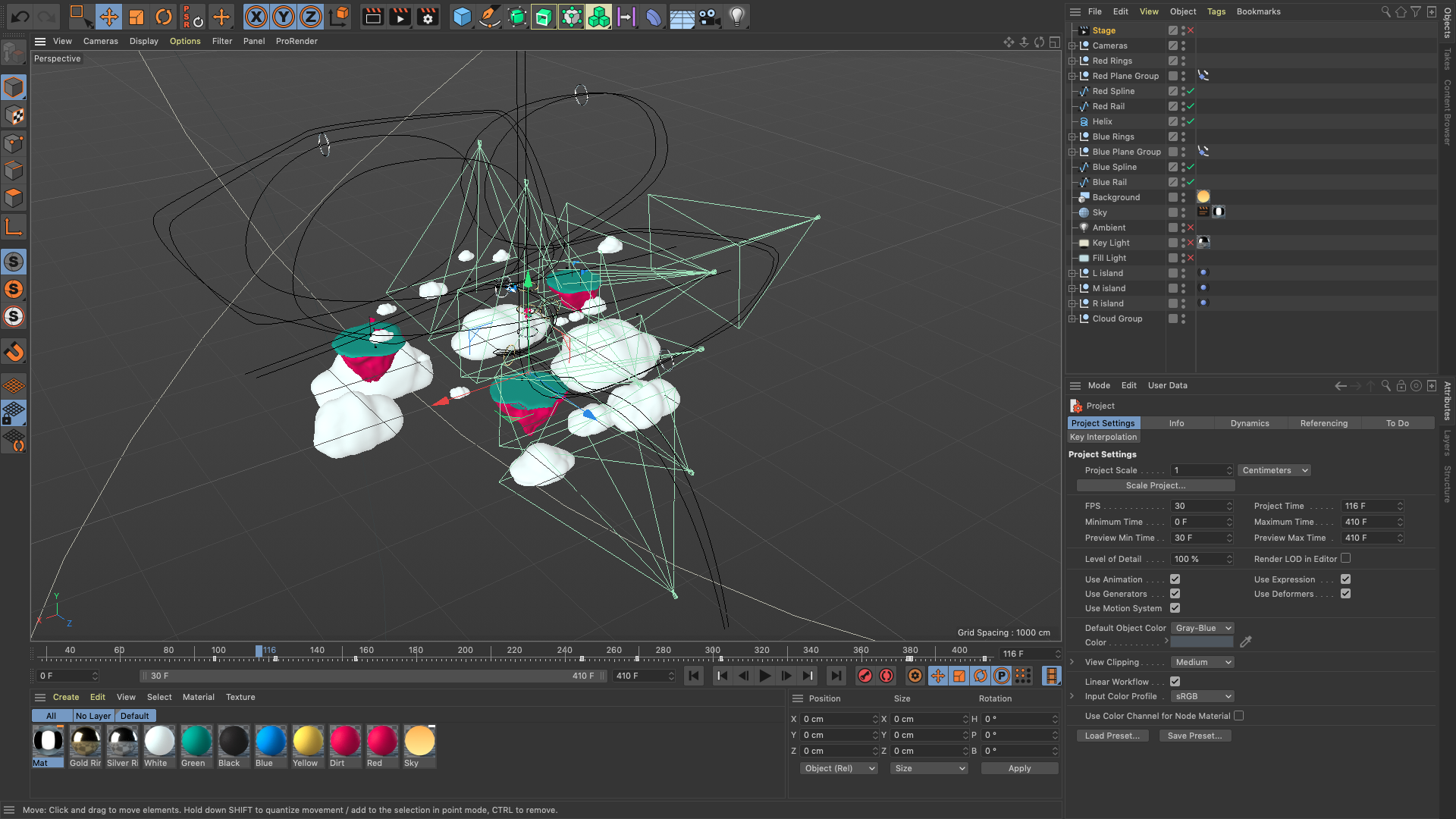Open the Cameras menu in viewport

[100, 41]
